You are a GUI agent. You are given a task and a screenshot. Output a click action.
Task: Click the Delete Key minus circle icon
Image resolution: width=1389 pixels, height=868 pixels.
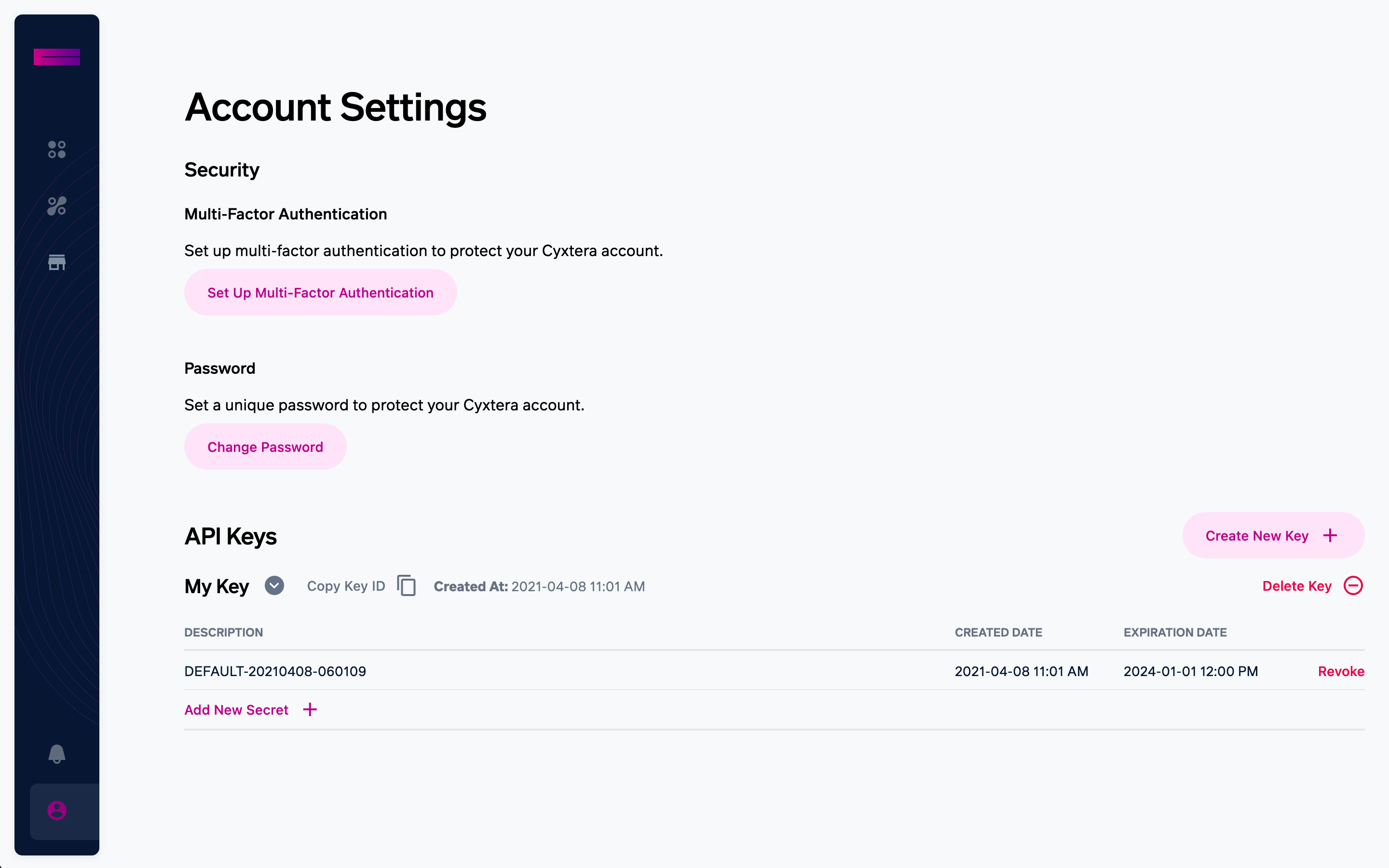coord(1353,585)
